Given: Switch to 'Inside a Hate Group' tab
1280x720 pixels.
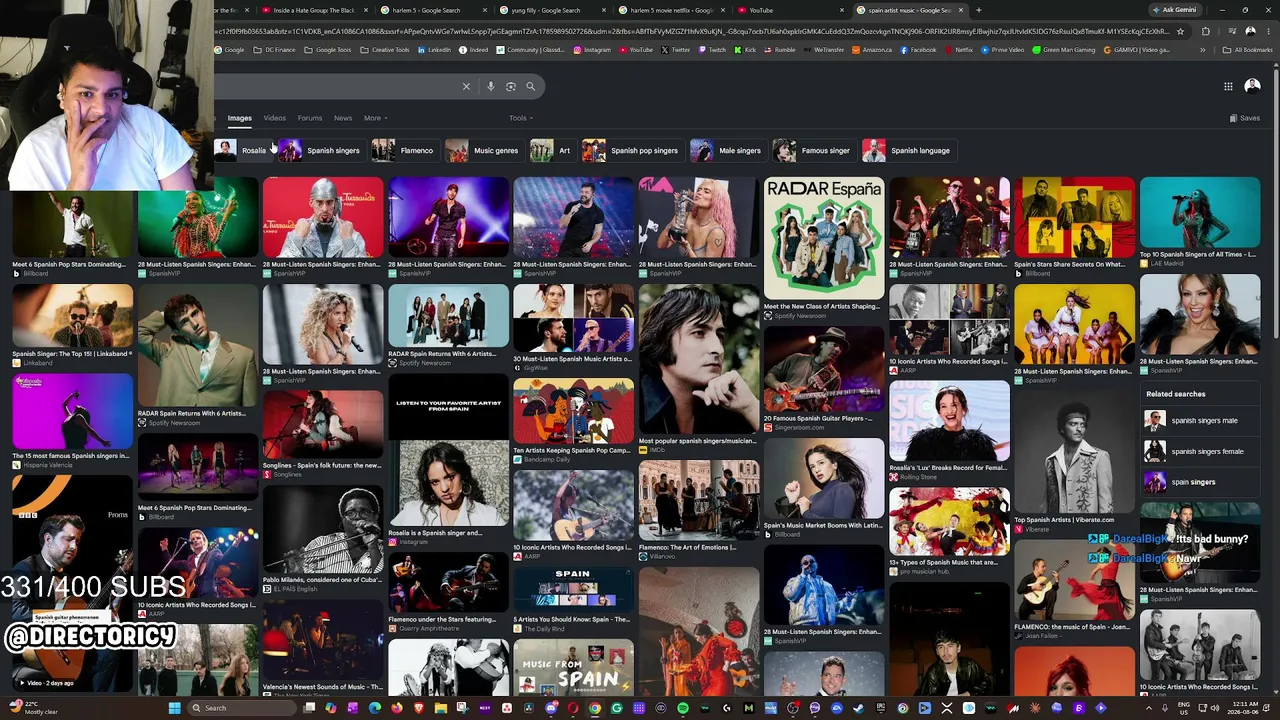Looking at the screenshot, I should point(314,10).
